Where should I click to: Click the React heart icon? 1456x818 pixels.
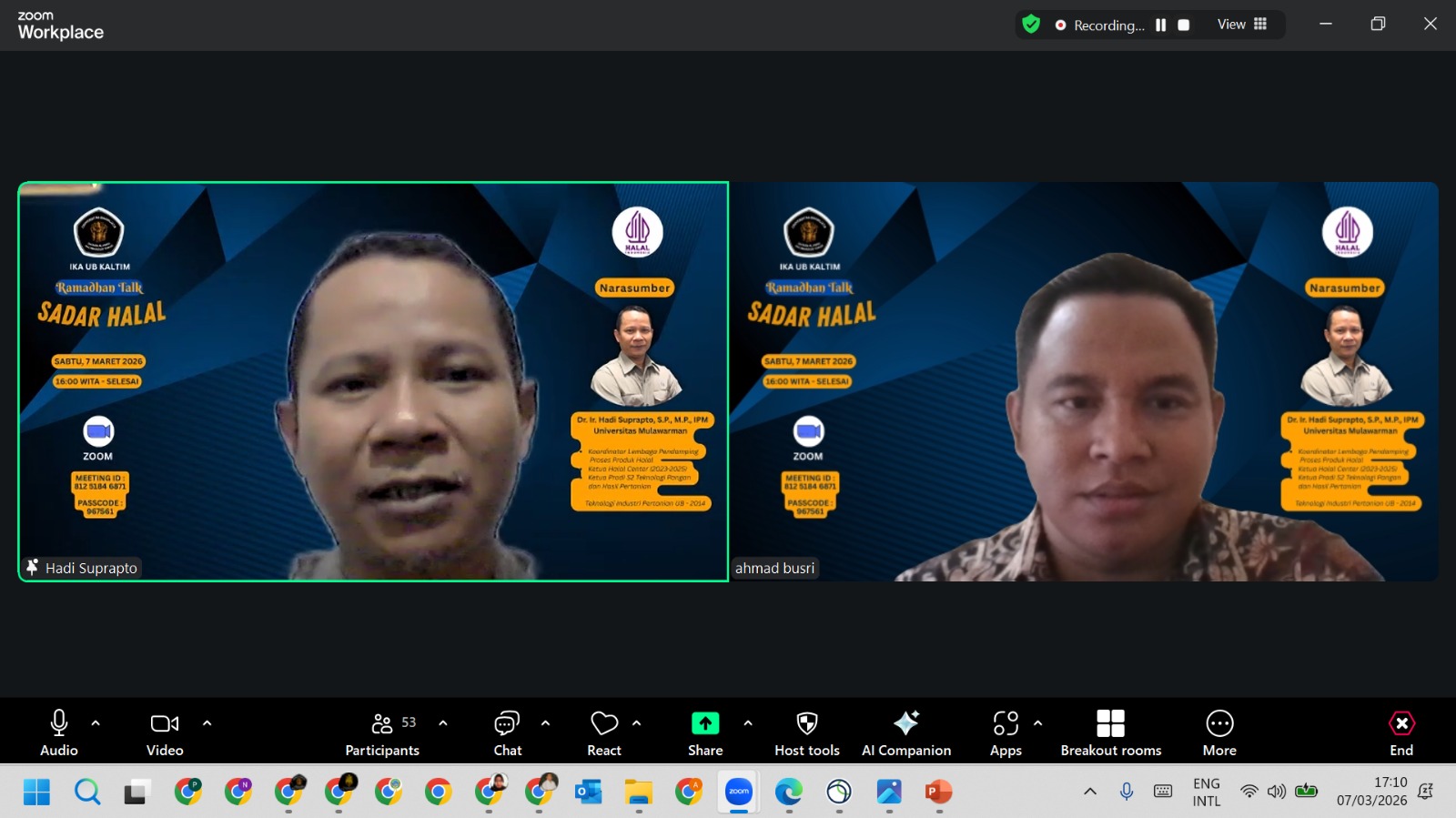[x=604, y=732]
